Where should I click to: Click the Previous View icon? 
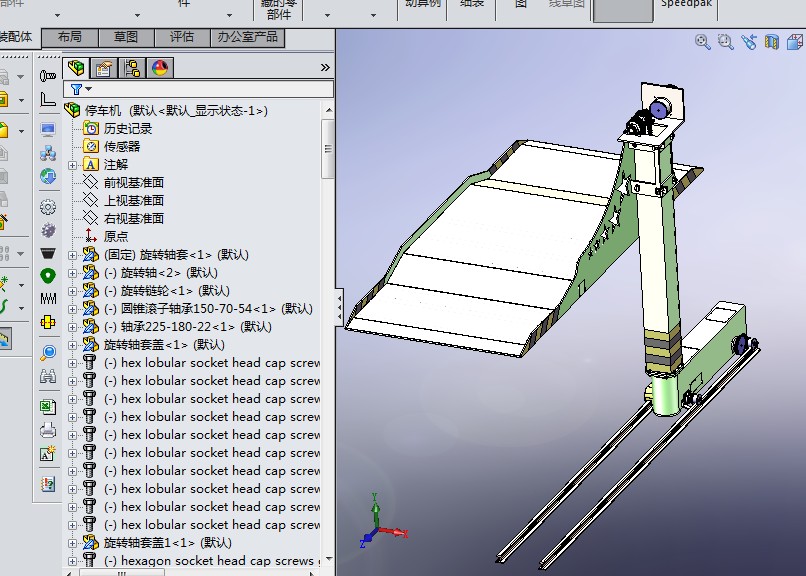click(749, 42)
